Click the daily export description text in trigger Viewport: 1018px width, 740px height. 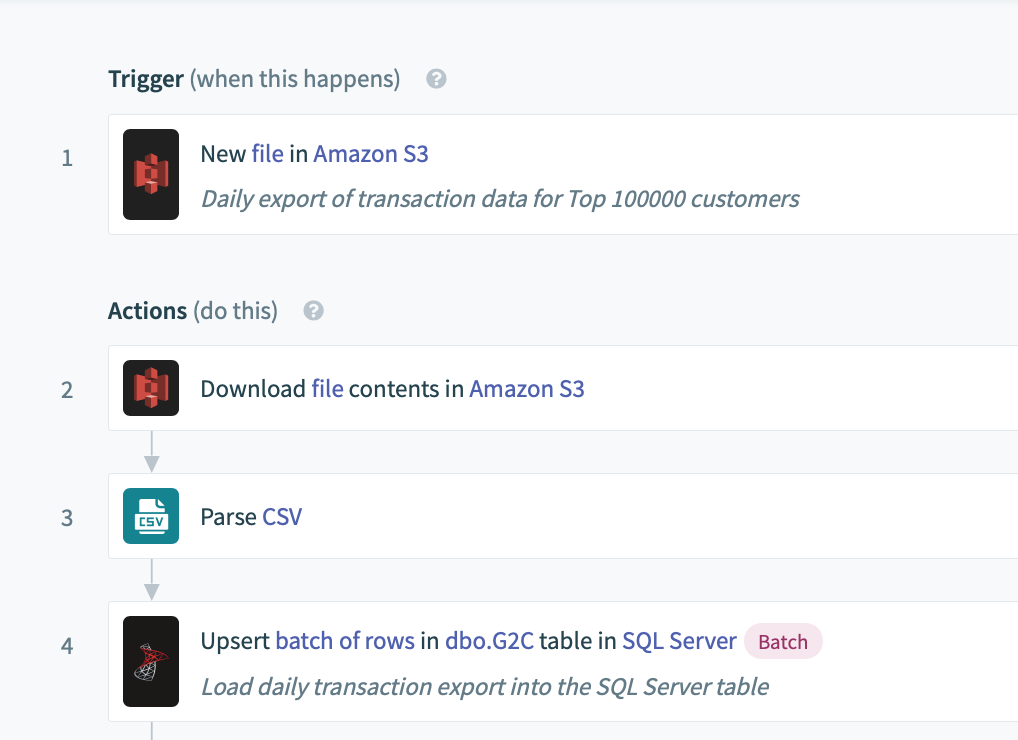pos(500,199)
